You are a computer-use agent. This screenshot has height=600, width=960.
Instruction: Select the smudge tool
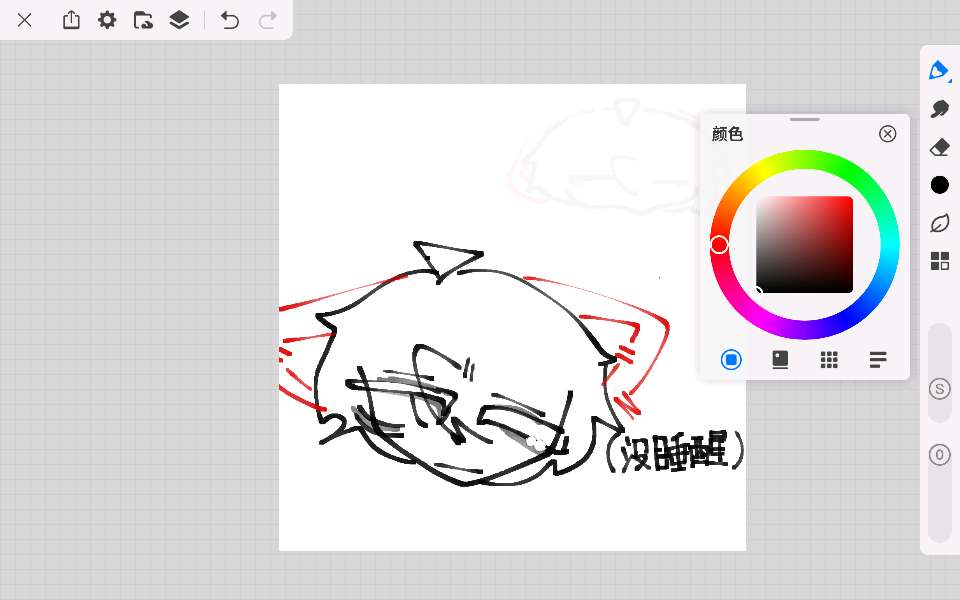pyautogui.click(x=939, y=108)
